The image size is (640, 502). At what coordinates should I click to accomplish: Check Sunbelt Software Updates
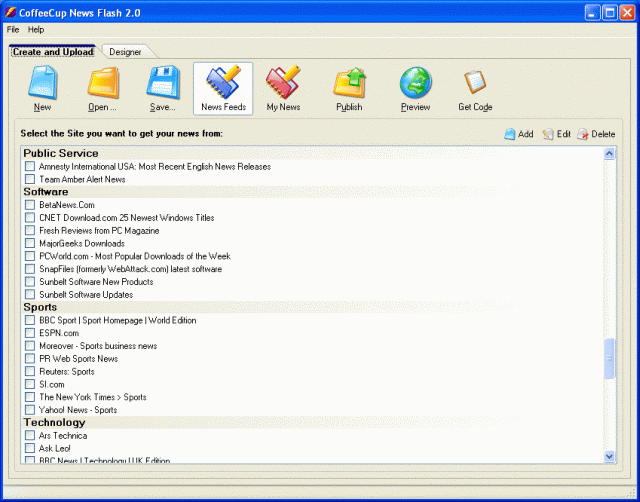(30, 294)
